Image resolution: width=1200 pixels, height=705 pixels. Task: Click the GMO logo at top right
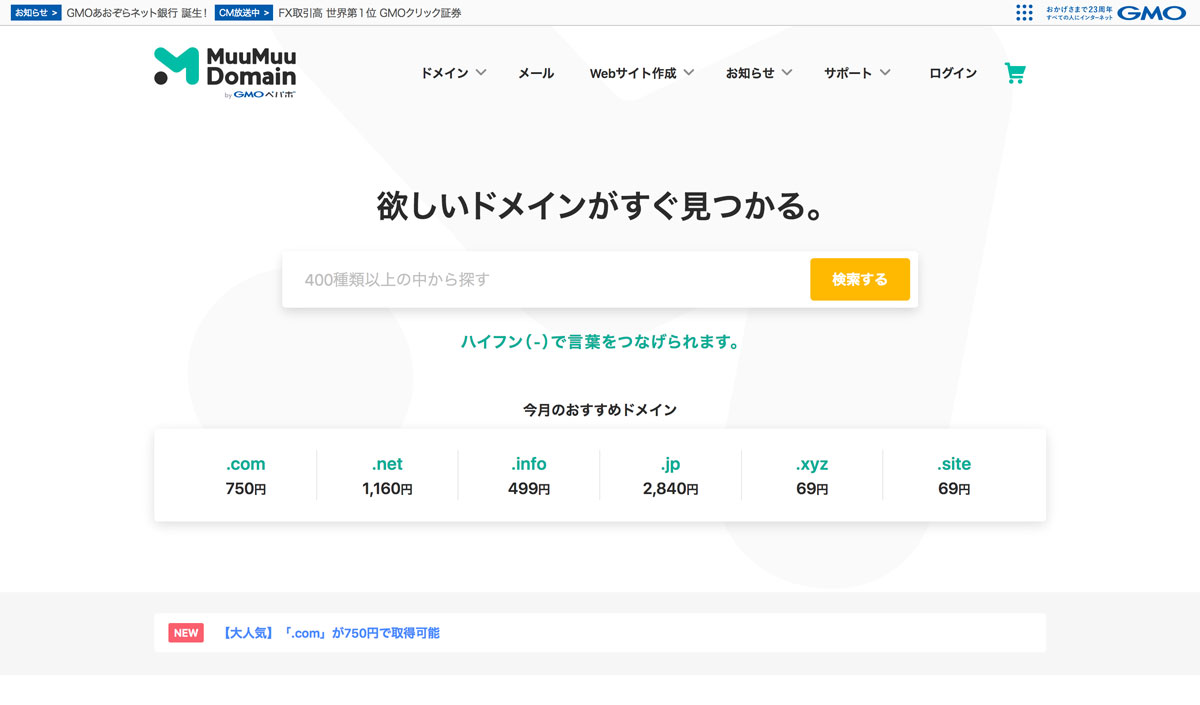(x=1151, y=12)
